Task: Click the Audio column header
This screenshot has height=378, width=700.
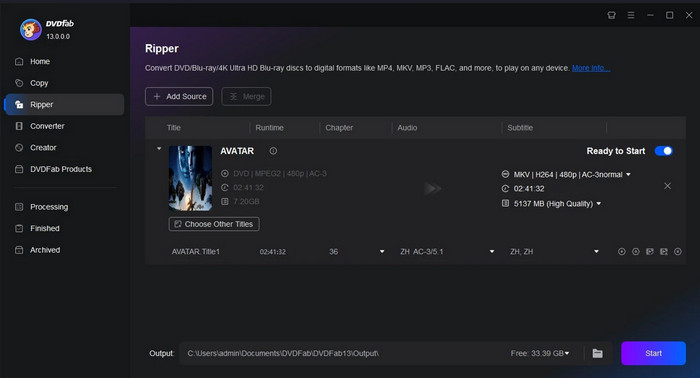Action: click(x=407, y=128)
